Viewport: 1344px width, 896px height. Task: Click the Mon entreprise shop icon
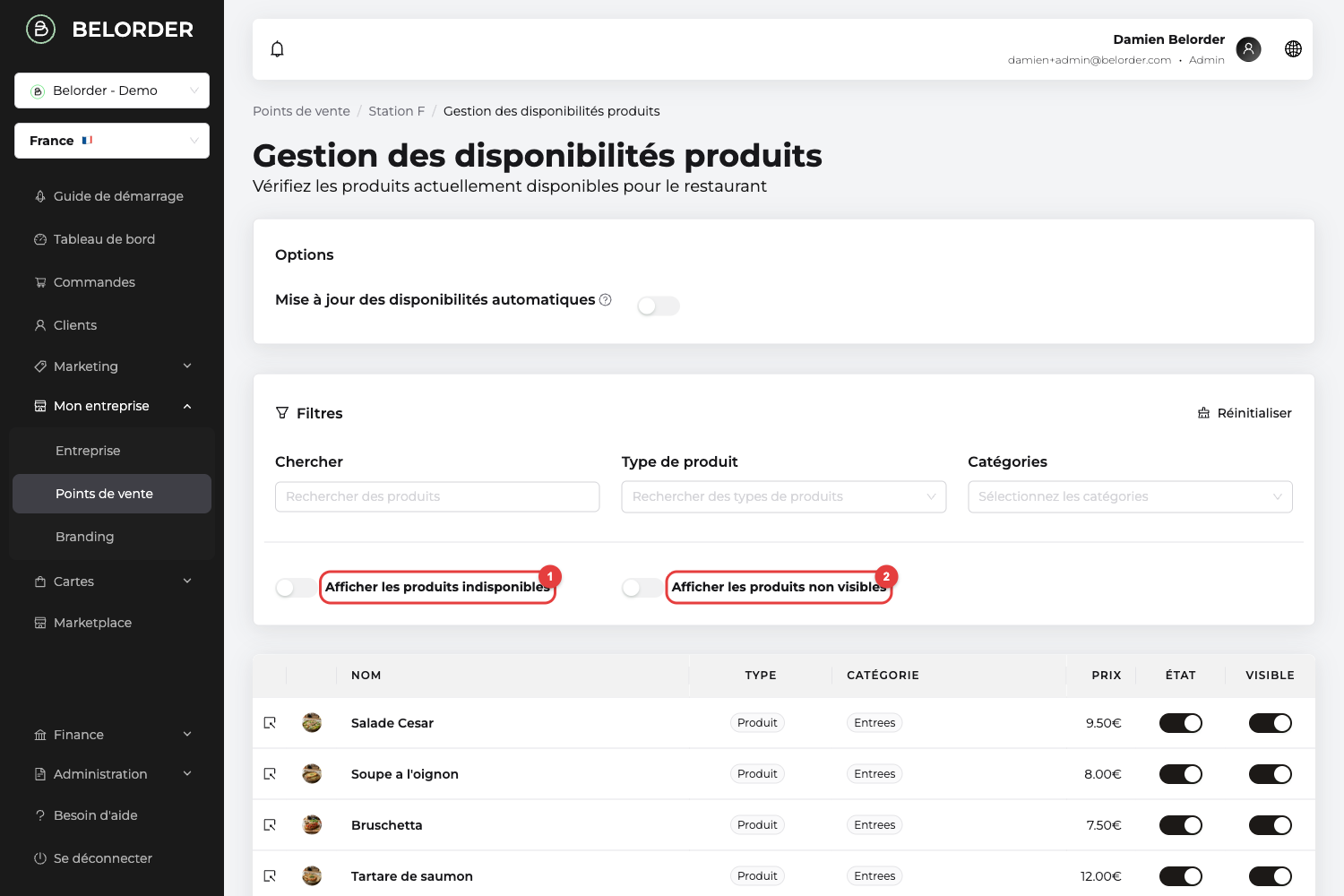[40, 406]
